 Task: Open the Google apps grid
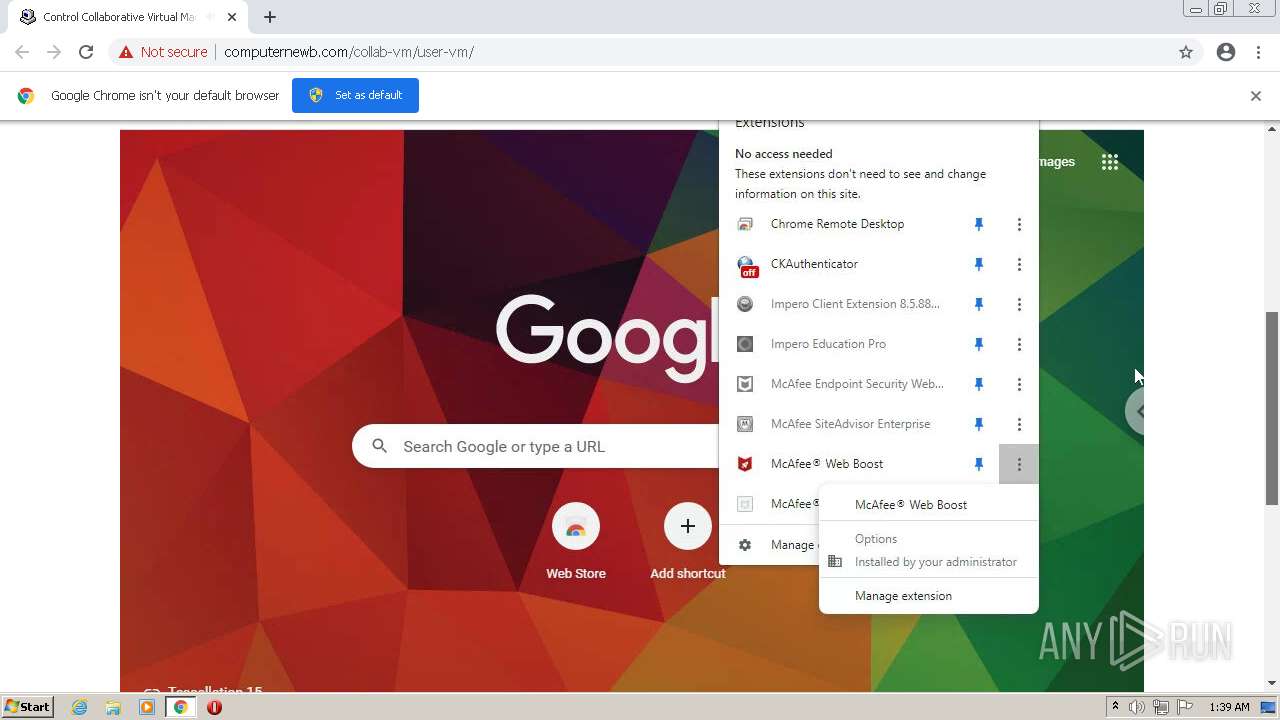click(1110, 162)
